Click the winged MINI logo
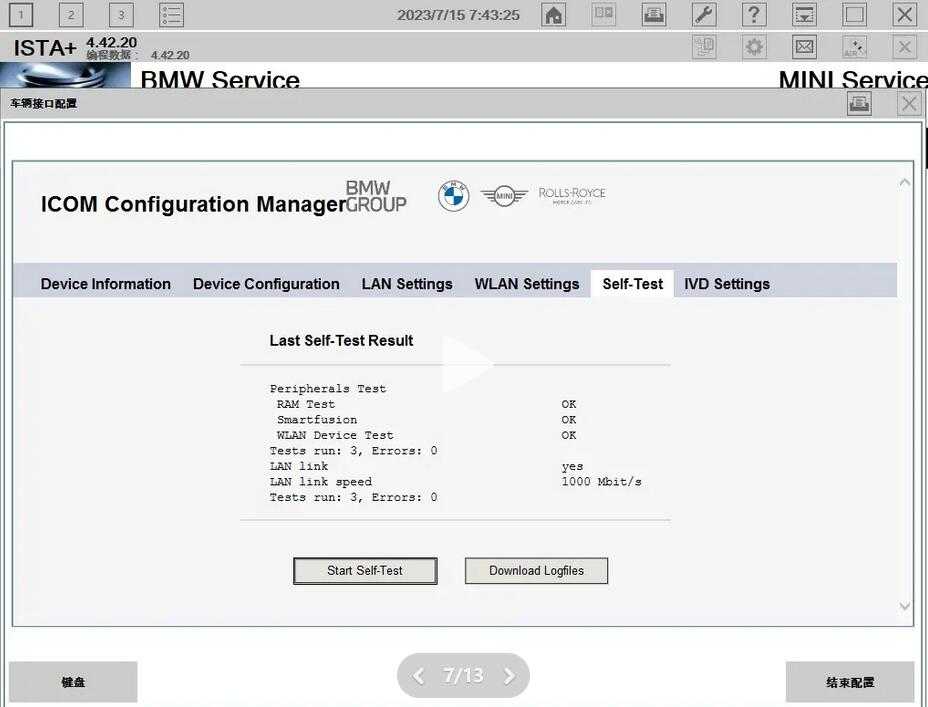Viewport: 928px width, 707px height. [504, 195]
